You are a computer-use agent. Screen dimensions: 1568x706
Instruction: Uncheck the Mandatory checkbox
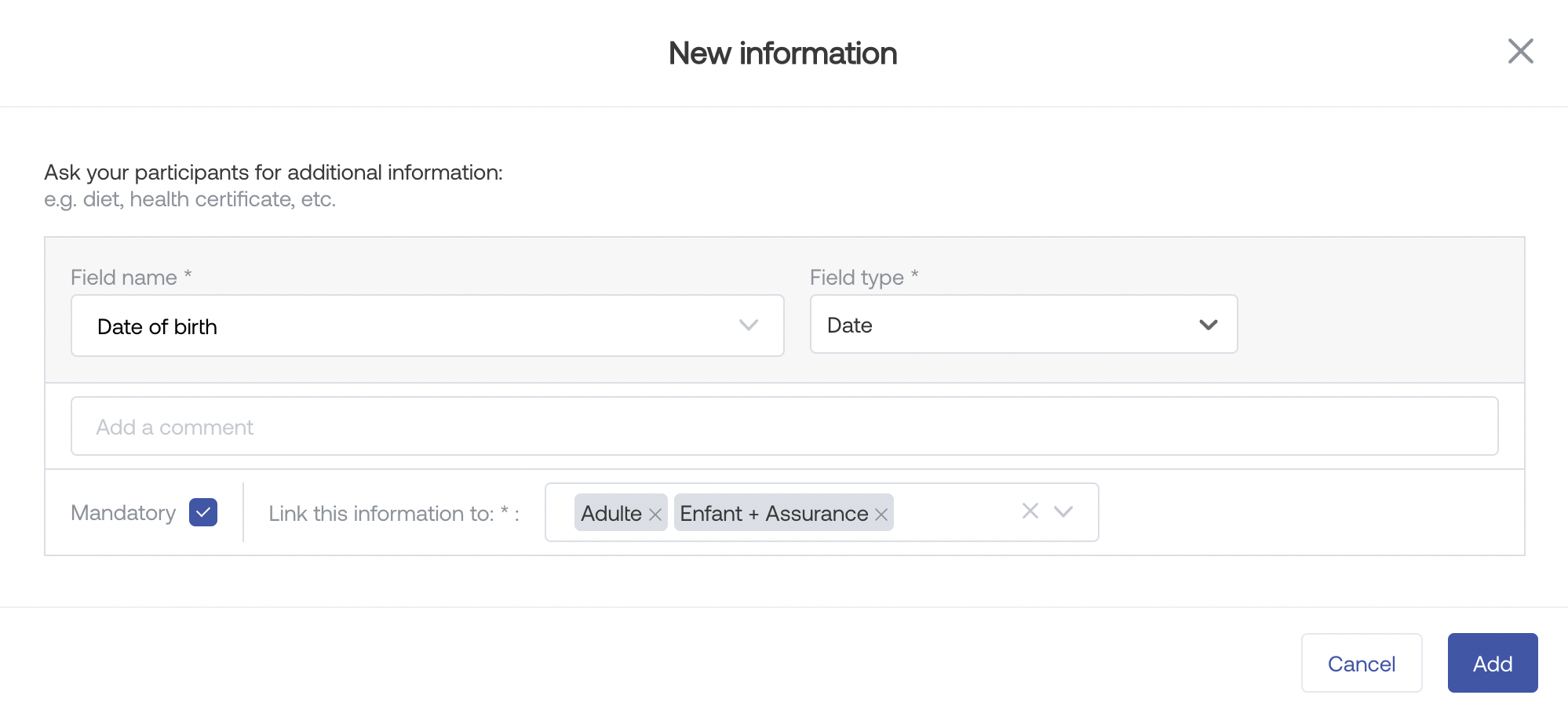pos(203,512)
